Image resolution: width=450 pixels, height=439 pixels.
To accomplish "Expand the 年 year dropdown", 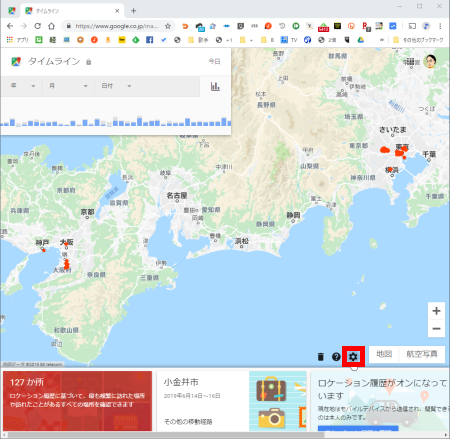I will coord(23,86).
